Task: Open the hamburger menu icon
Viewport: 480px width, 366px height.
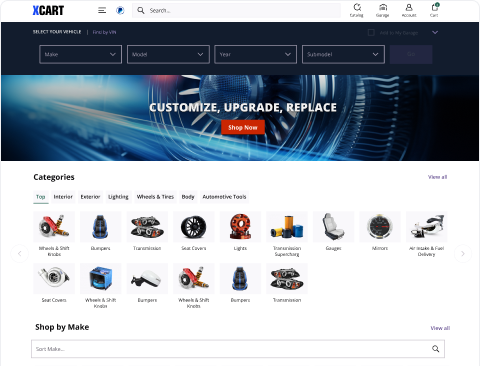Action: pos(102,11)
